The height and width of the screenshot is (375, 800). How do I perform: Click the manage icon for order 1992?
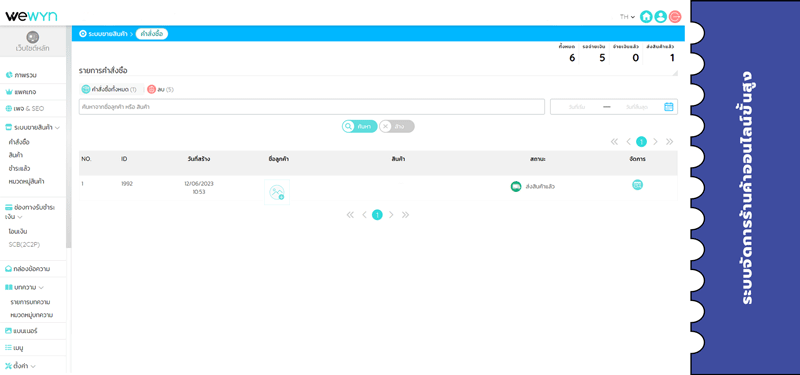637,185
